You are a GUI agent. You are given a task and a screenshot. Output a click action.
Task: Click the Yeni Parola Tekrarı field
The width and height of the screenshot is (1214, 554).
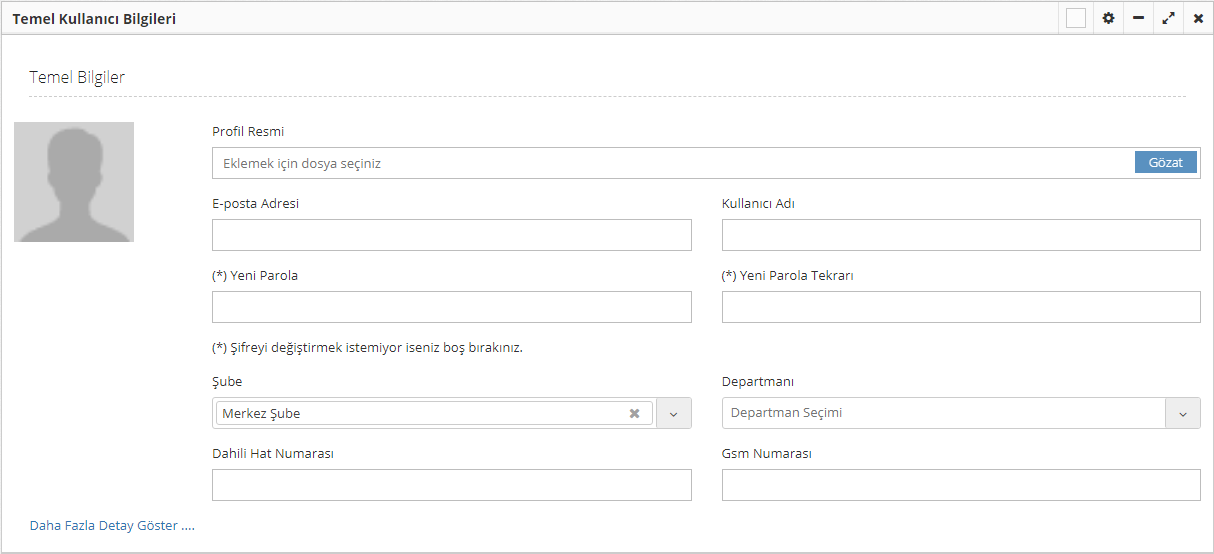[960, 307]
